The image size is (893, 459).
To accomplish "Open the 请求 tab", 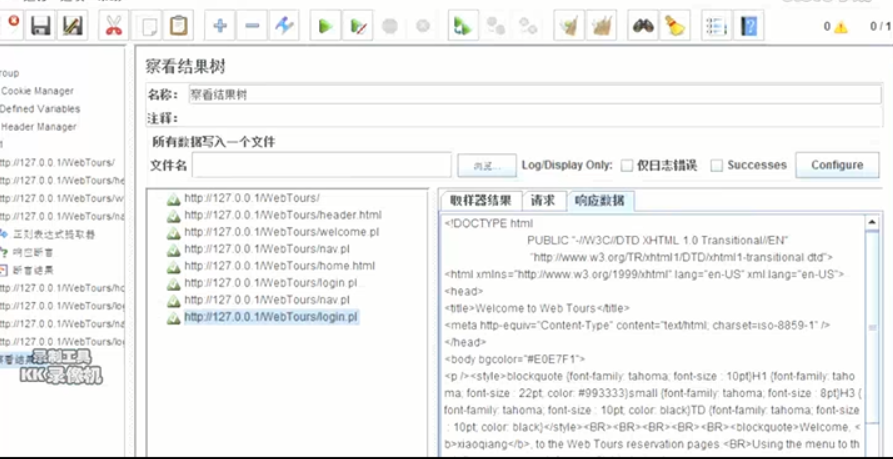I will [x=543, y=200].
